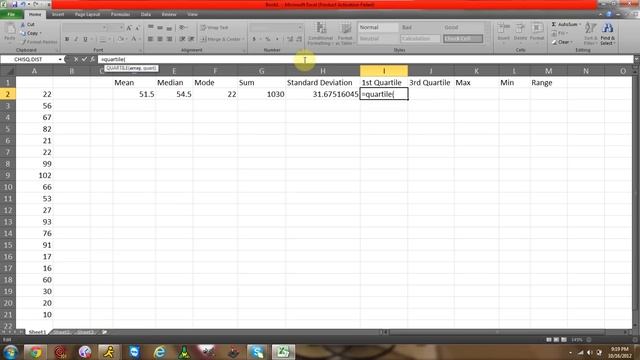The height and width of the screenshot is (360, 640).
Task: Click Decrease Indent icon
Action: 182,39
